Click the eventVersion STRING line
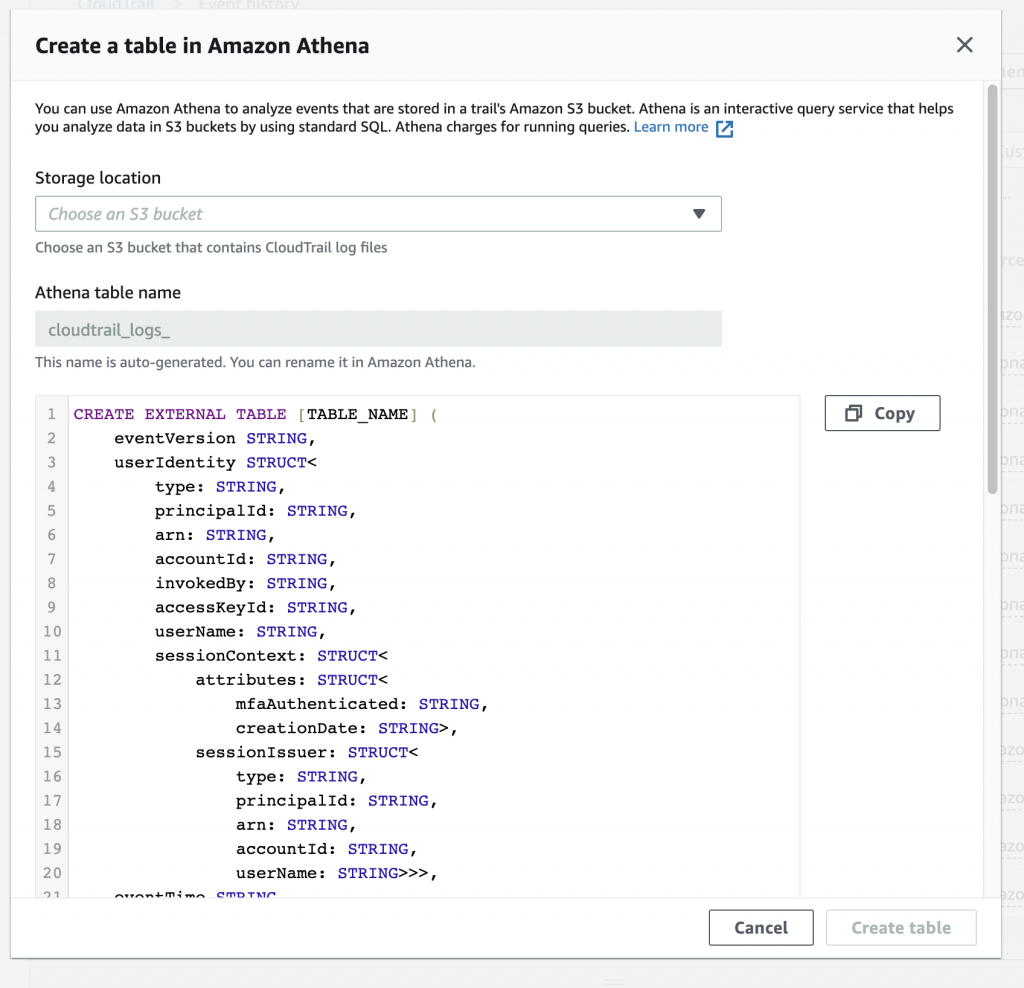The width and height of the screenshot is (1024, 988). coord(217,438)
